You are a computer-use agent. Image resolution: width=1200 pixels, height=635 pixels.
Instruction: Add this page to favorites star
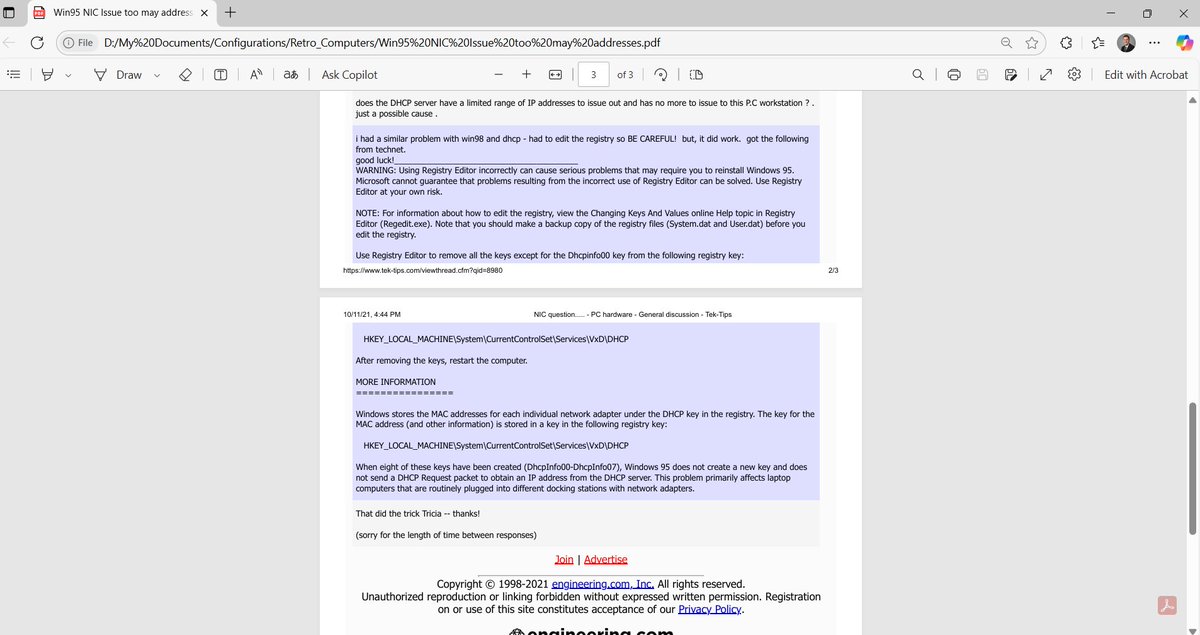pyautogui.click(x=1032, y=43)
